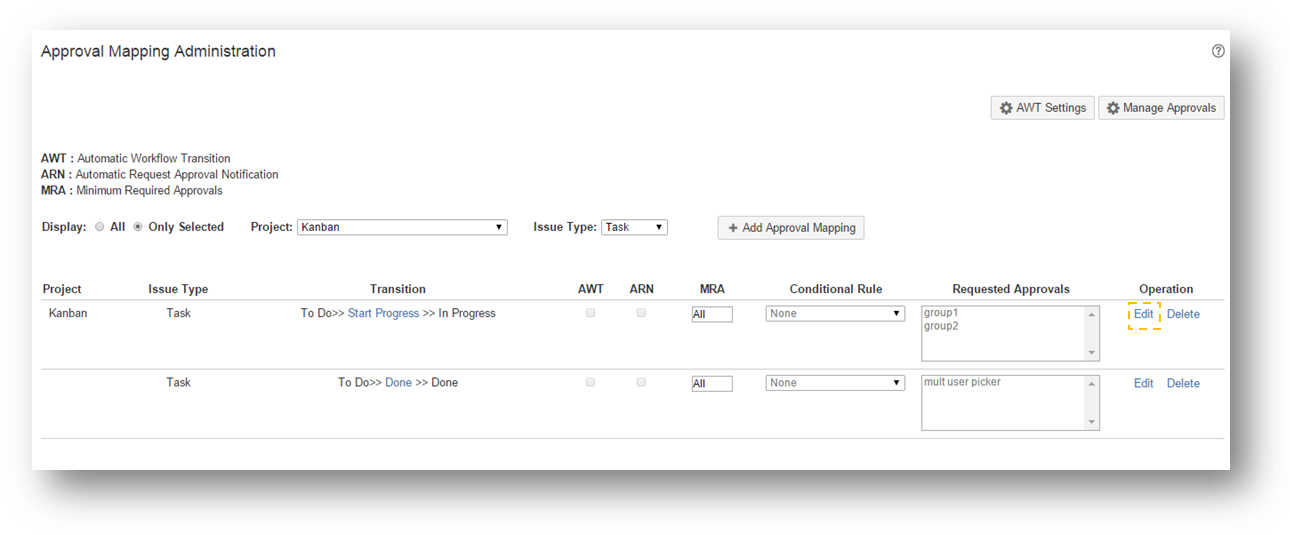
Task: Toggle AWT checkbox for Done transition row
Action: click(x=590, y=382)
